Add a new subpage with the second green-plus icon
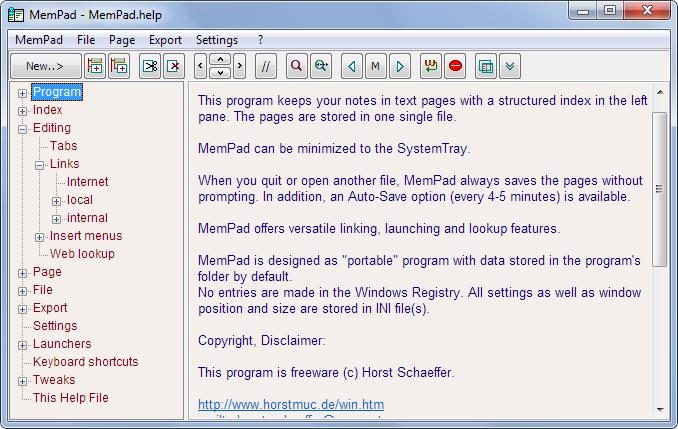 (x=119, y=66)
